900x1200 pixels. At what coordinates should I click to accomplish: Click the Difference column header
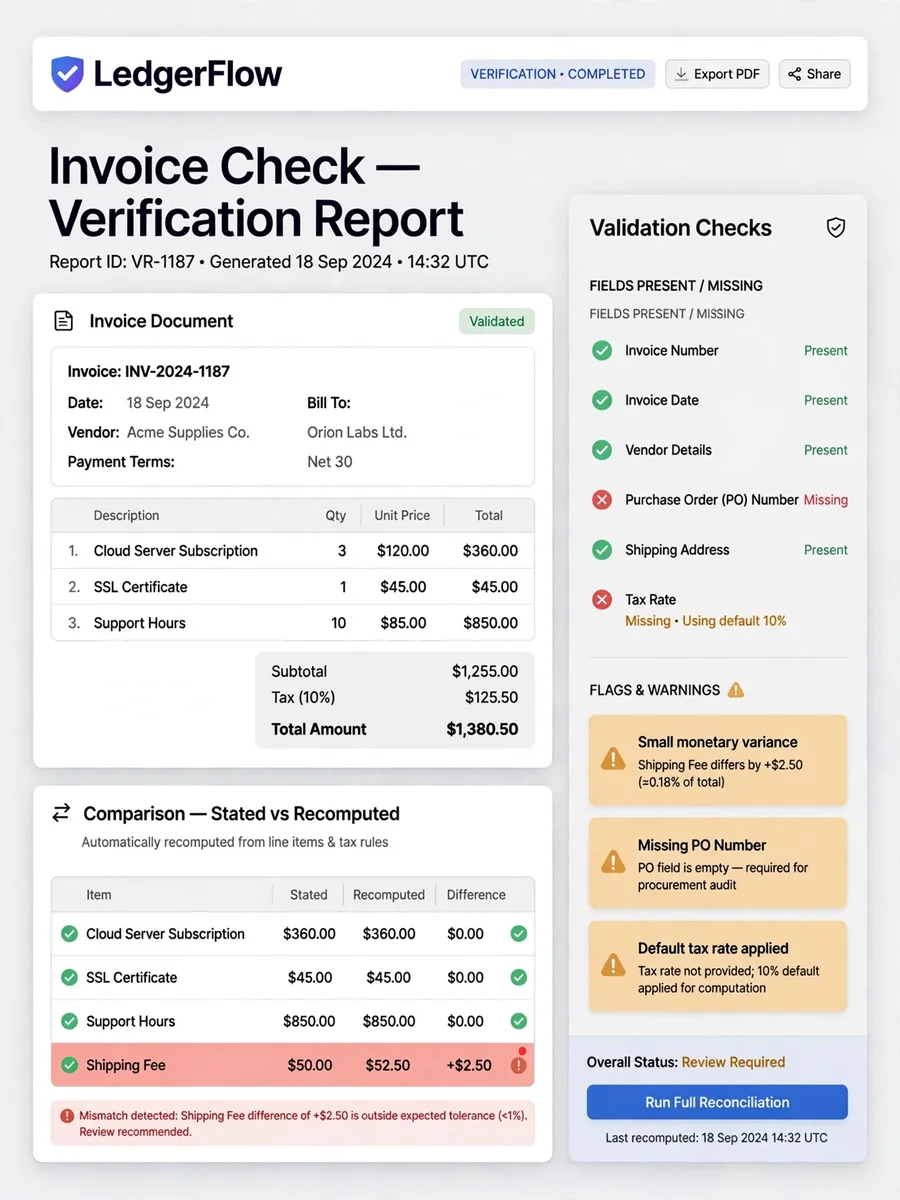point(476,895)
